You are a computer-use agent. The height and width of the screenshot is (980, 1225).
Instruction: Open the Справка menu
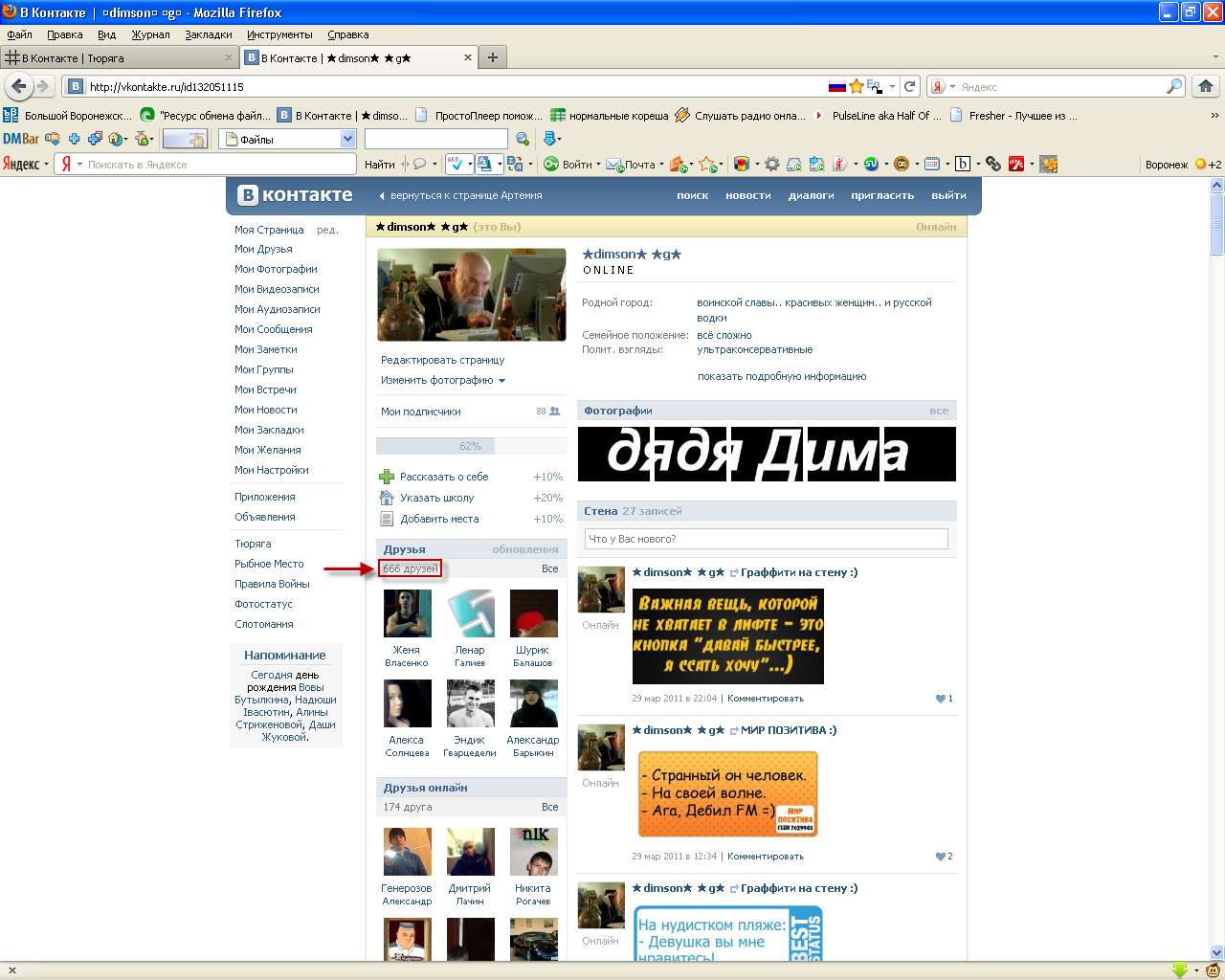347,34
